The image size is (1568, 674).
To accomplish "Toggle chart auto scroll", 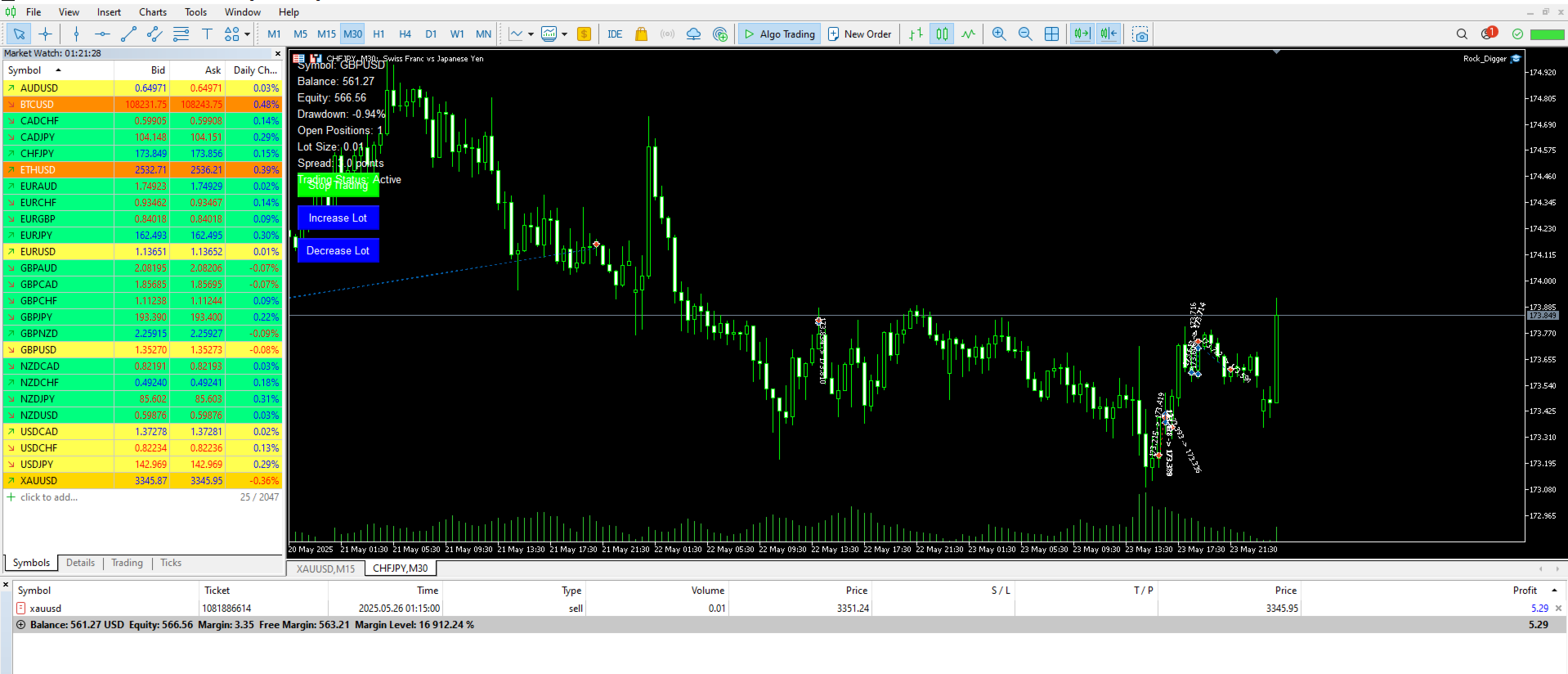I will pyautogui.click(x=1082, y=34).
